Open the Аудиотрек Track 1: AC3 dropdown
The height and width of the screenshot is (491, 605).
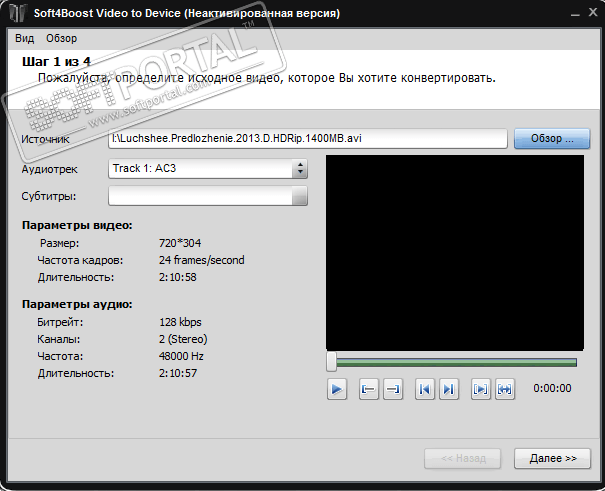208,169
